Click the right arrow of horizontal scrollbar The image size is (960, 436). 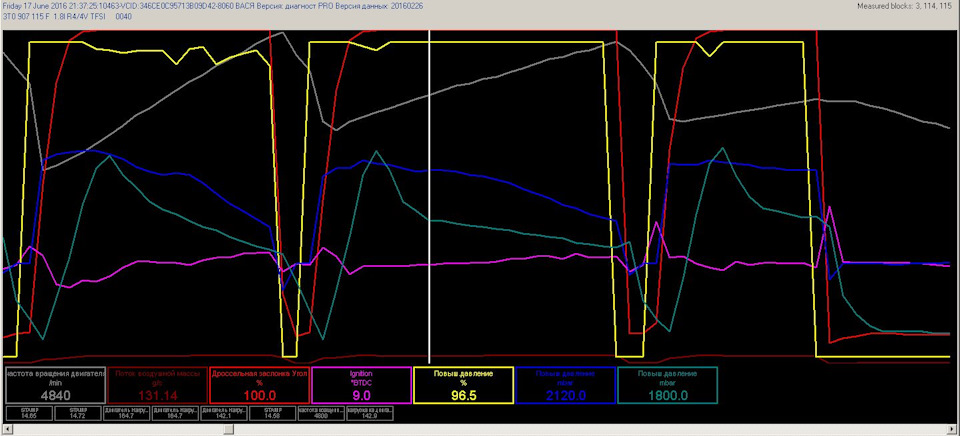[x=951, y=428]
